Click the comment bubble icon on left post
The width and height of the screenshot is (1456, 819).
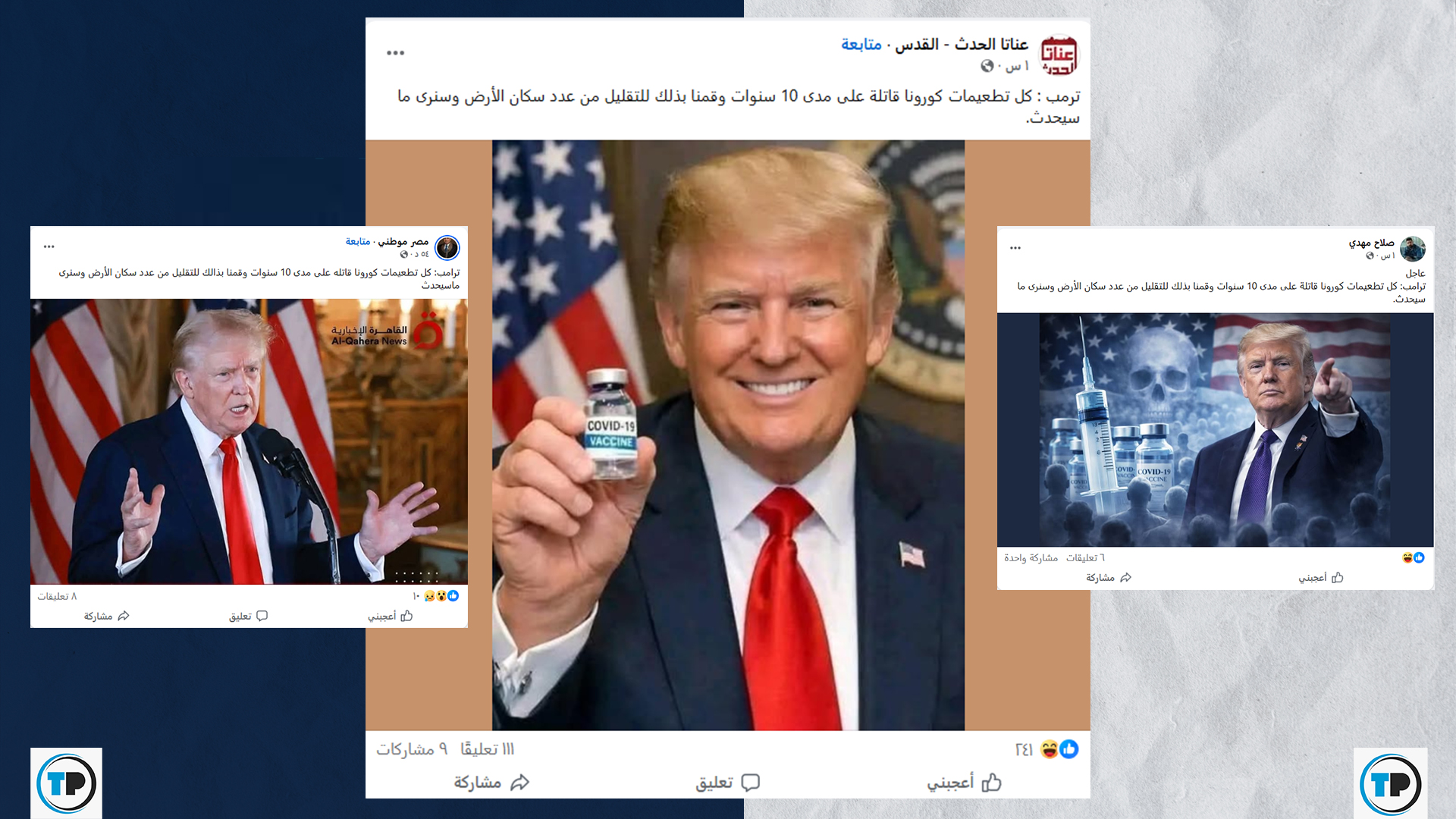point(262,616)
